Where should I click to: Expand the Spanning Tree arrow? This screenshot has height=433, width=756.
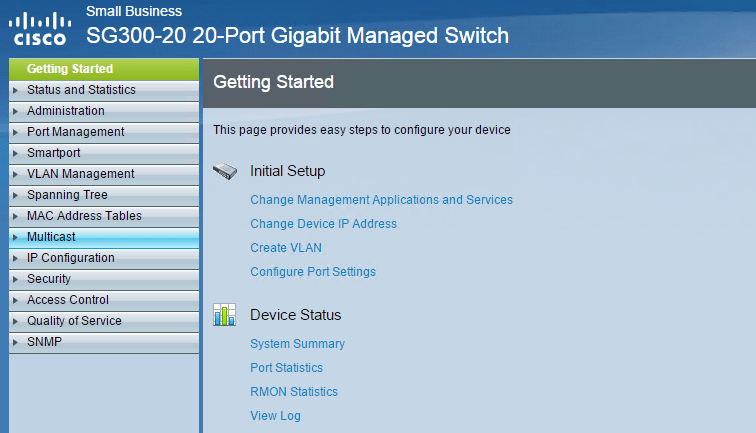point(16,195)
